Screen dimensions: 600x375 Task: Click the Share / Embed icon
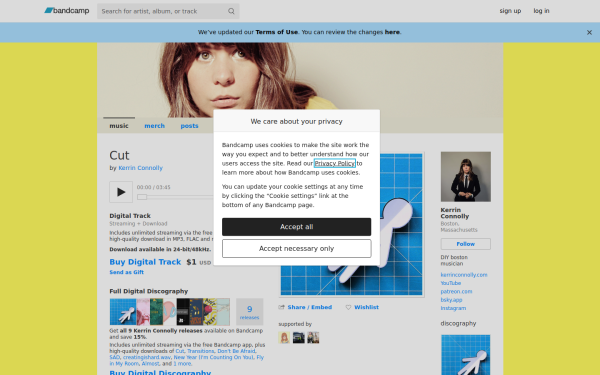[282, 307]
